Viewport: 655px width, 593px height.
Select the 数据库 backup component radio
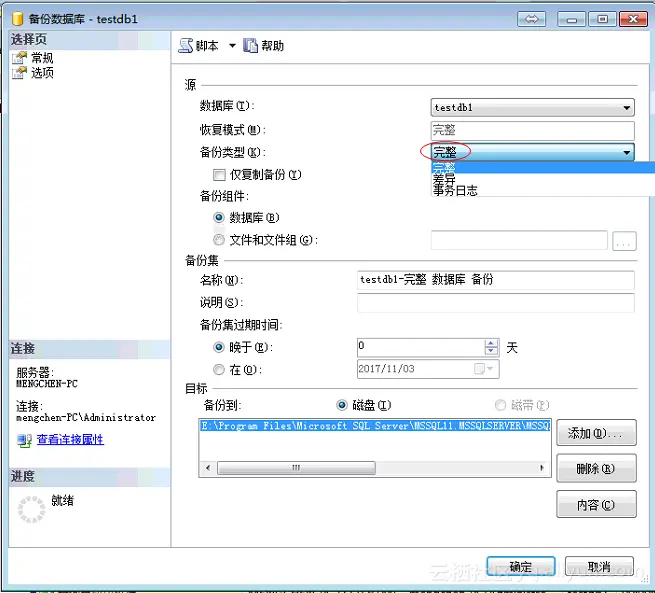tap(219, 218)
